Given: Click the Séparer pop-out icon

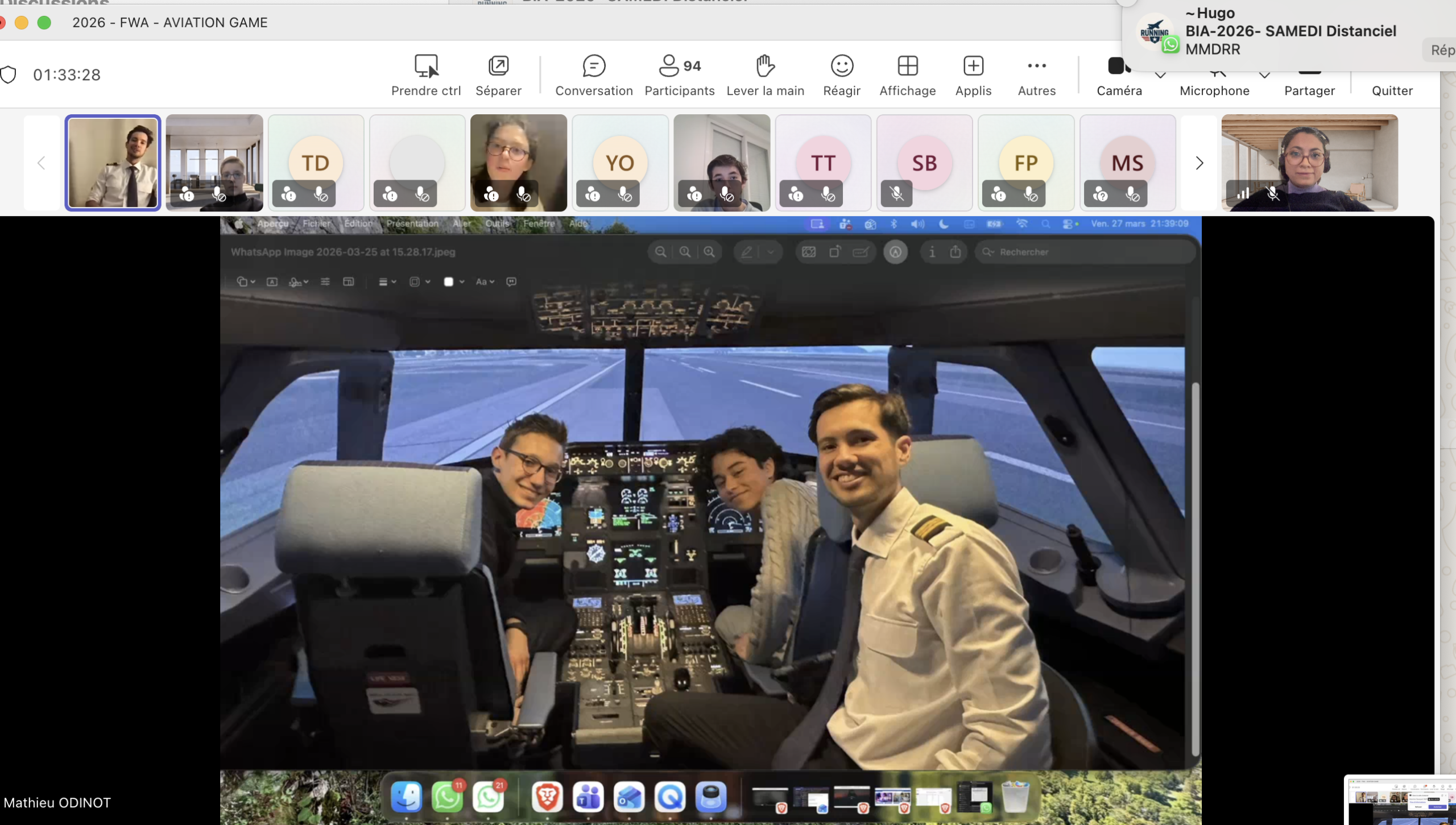Looking at the screenshot, I should 498,67.
